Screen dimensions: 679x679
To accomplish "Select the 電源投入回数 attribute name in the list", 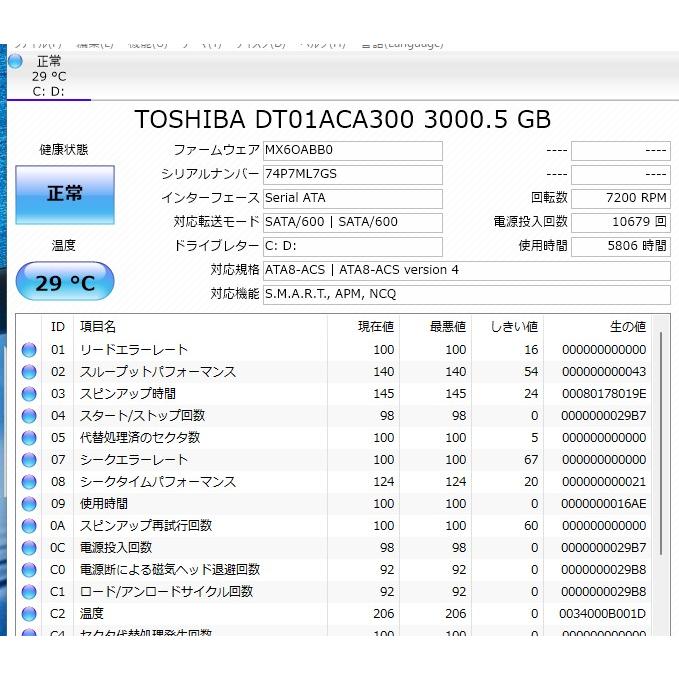I will 116,548.
